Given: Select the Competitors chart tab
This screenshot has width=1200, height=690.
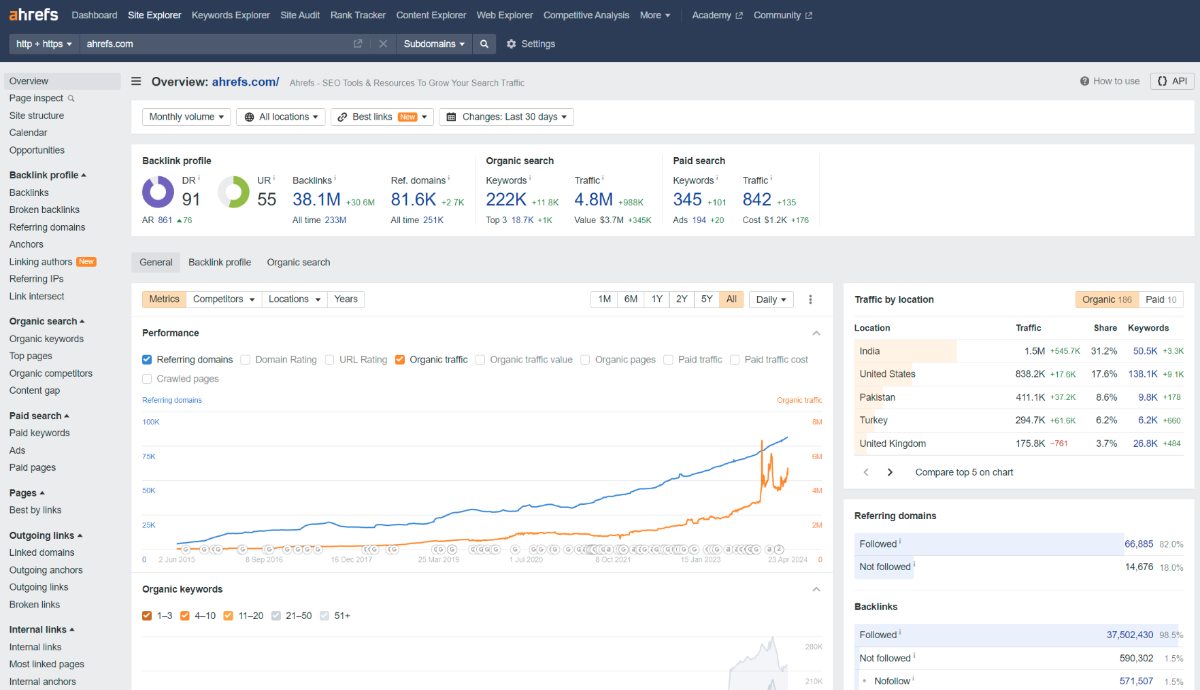Looking at the screenshot, I should click(x=224, y=299).
